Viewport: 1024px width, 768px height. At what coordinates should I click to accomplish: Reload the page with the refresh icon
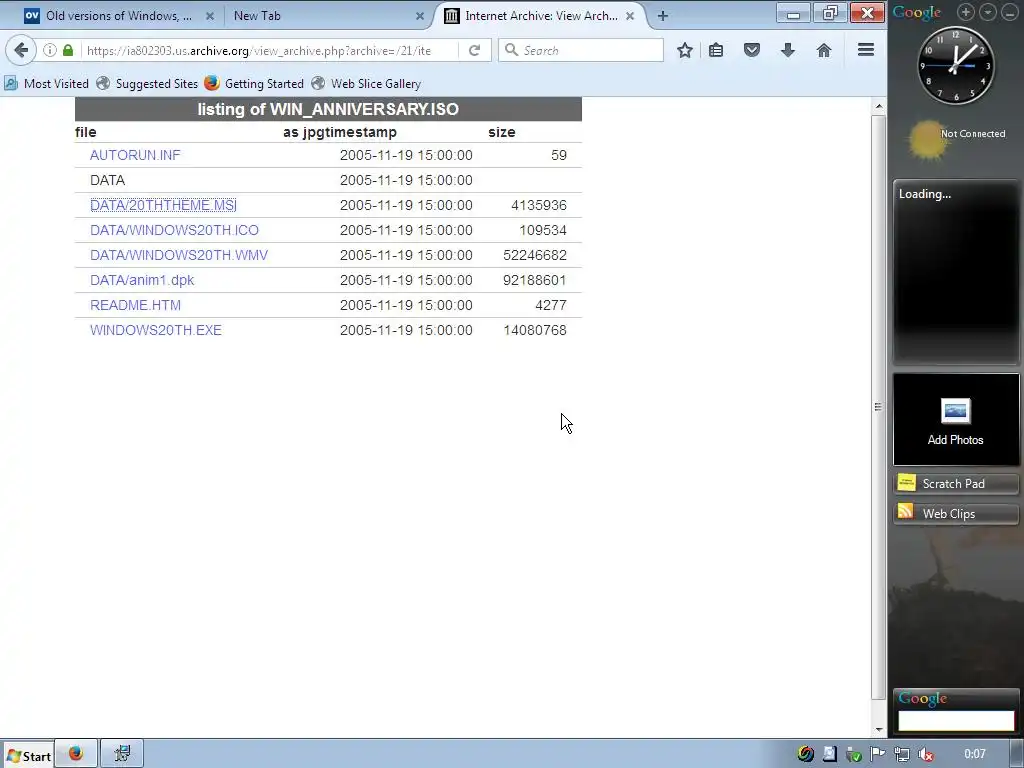(x=475, y=50)
